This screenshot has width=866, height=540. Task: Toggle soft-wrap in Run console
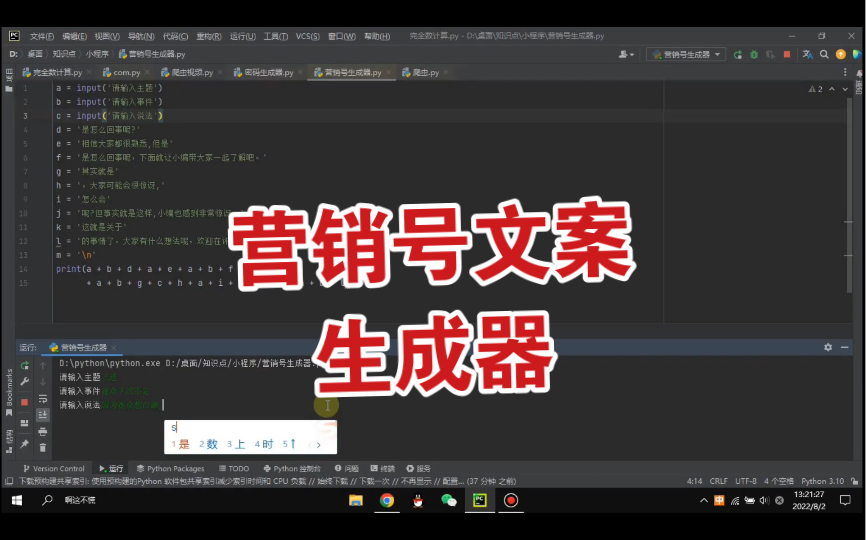43,399
